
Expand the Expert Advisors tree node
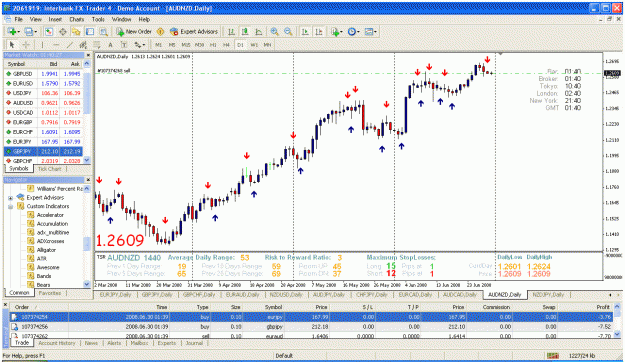click(x=10, y=198)
